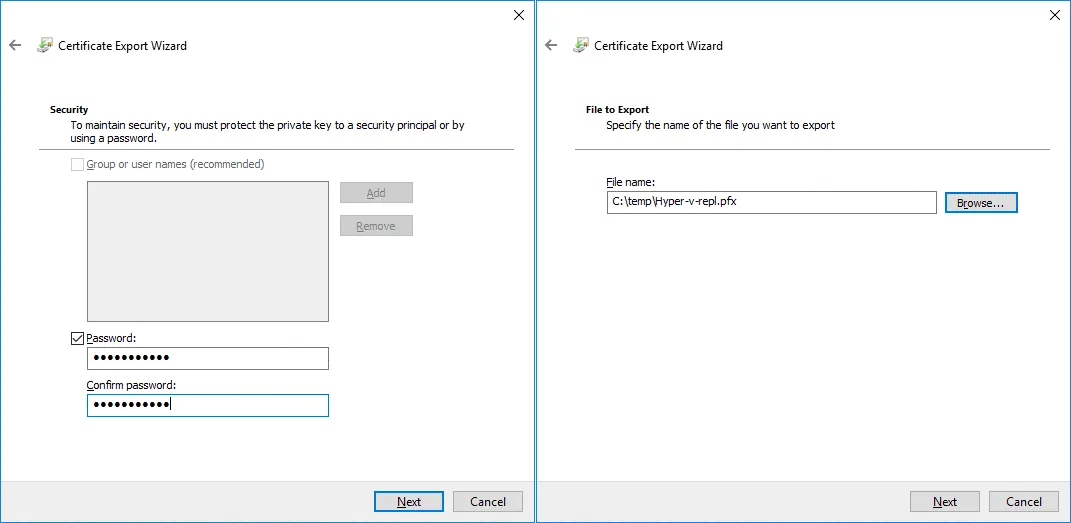The width and height of the screenshot is (1071, 523).
Task: Cancel the wizard from the Security page
Action: click(488, 502)
